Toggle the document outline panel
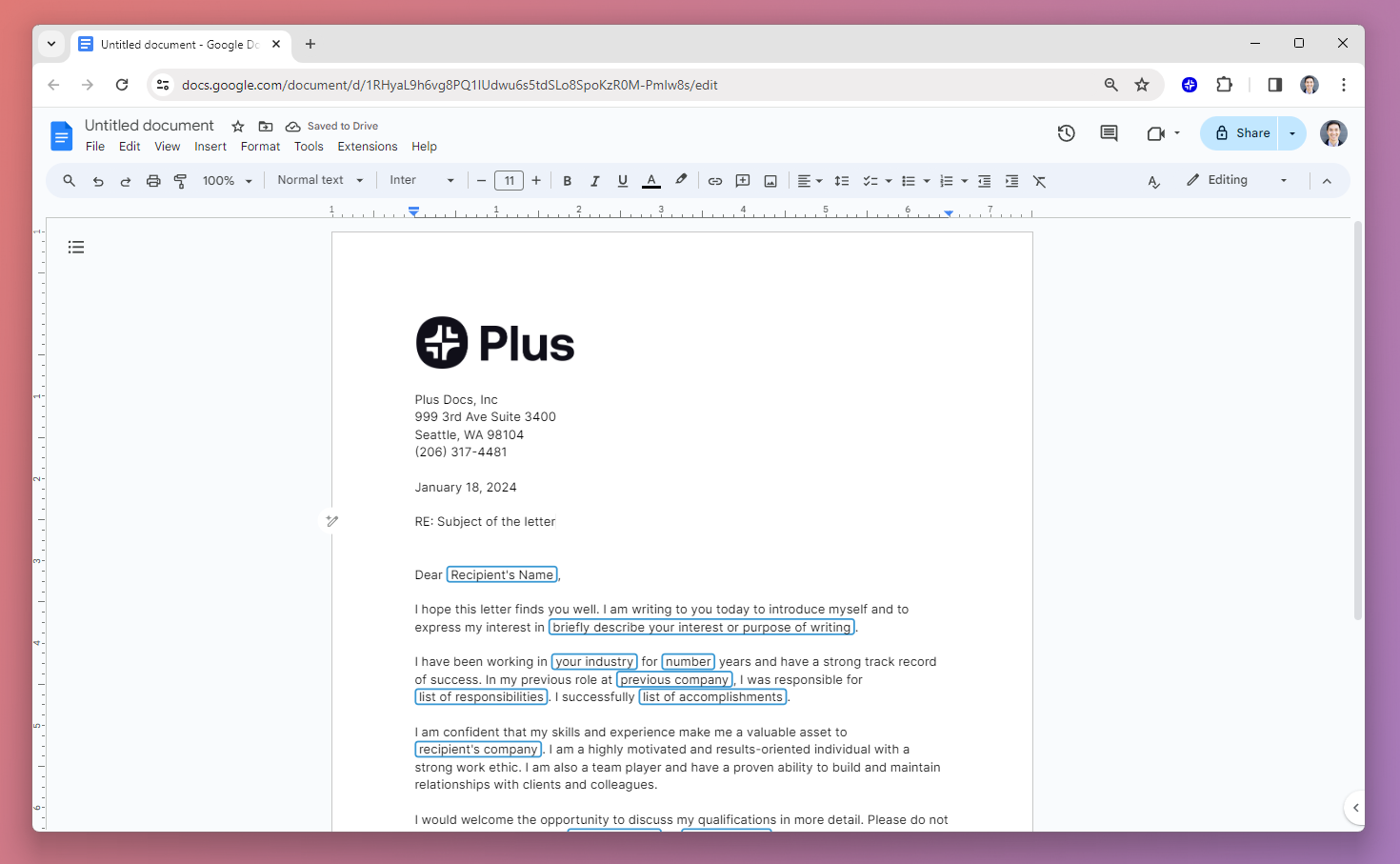The width and height of the screenshot is (1400, 864). (x=76, y=247)
